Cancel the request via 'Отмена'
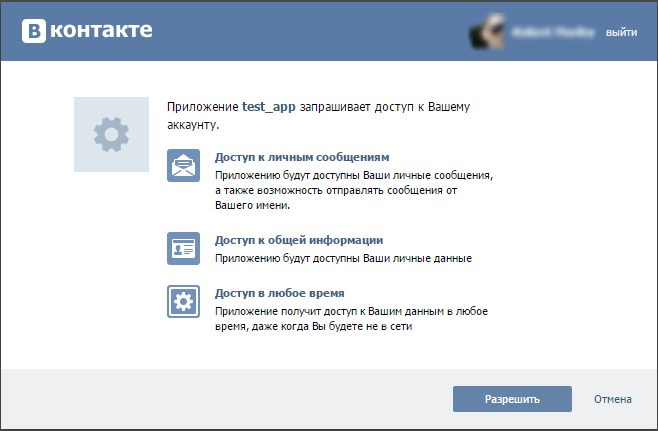This screenshot has height=431, width=658. pos(613,399)
